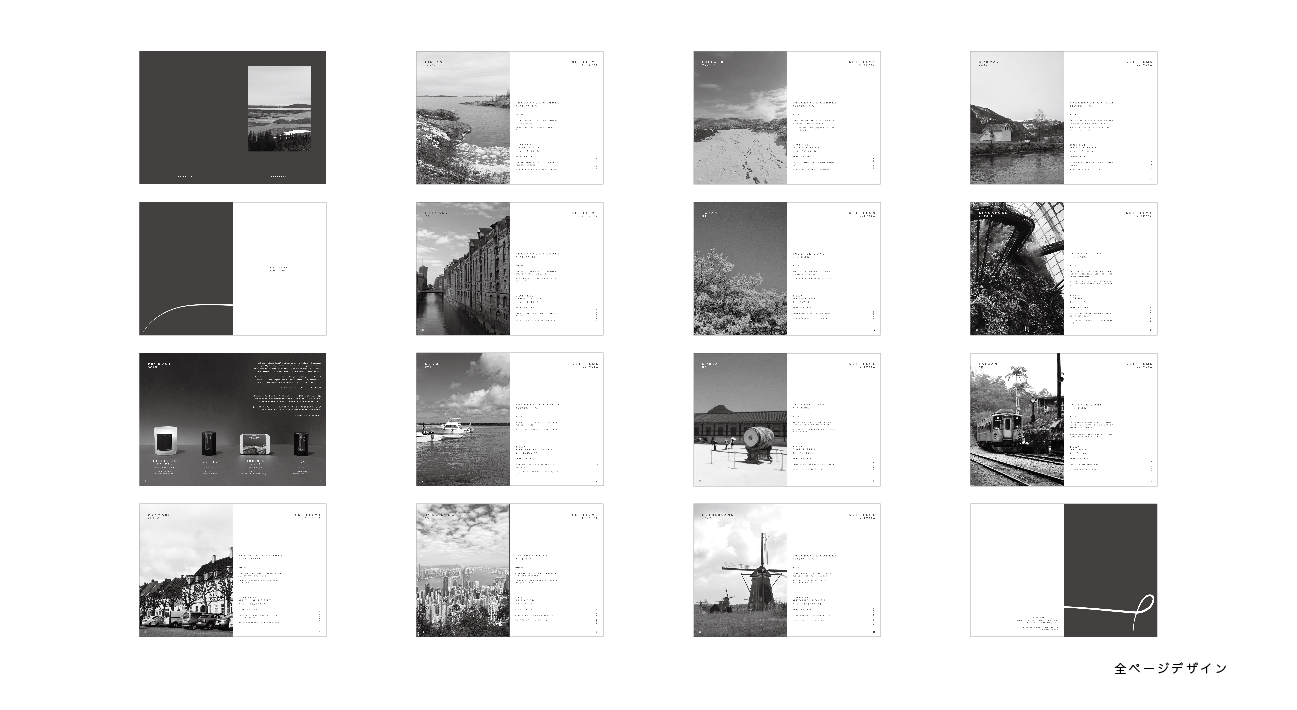Open the street with parked cars spread
Screen dimensions: 1297x710
(232, 570)
